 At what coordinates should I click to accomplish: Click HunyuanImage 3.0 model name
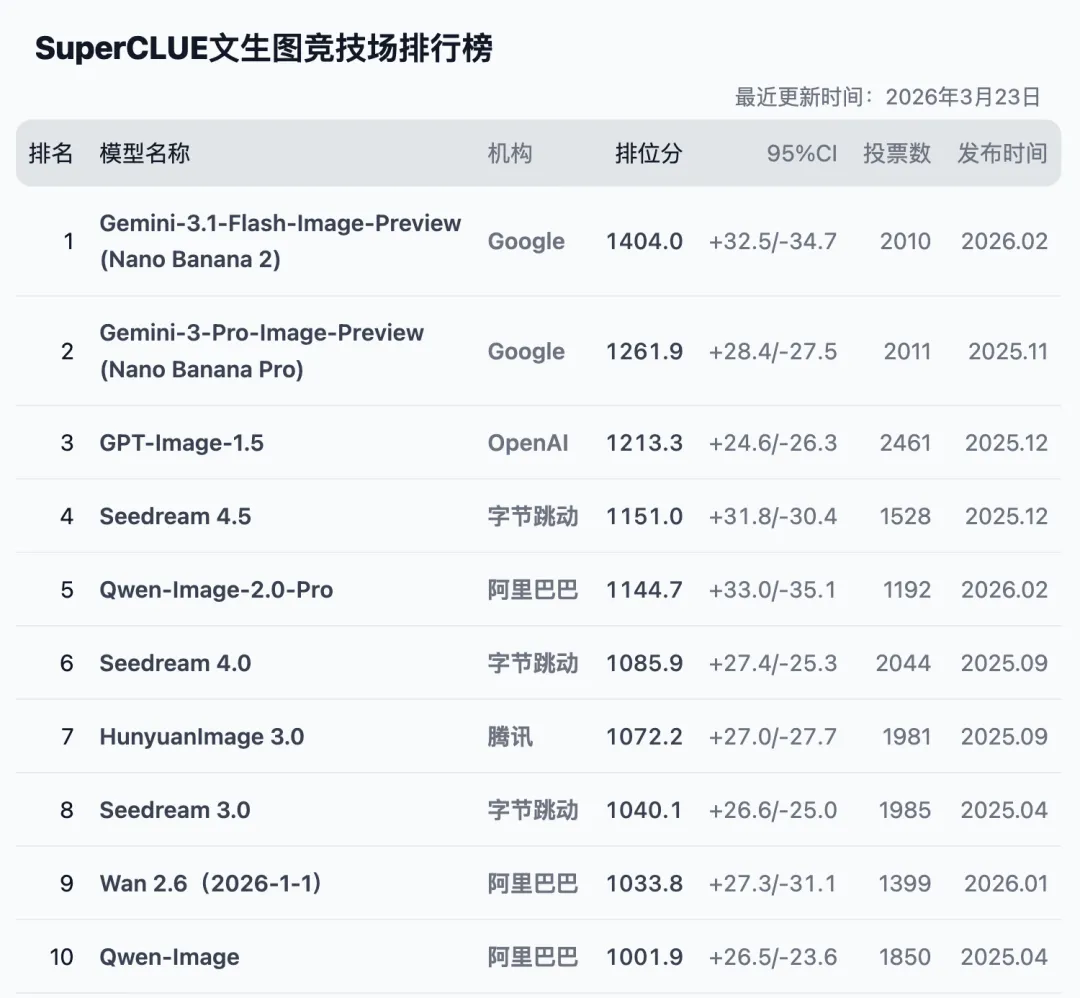click(x=201, y=737)
